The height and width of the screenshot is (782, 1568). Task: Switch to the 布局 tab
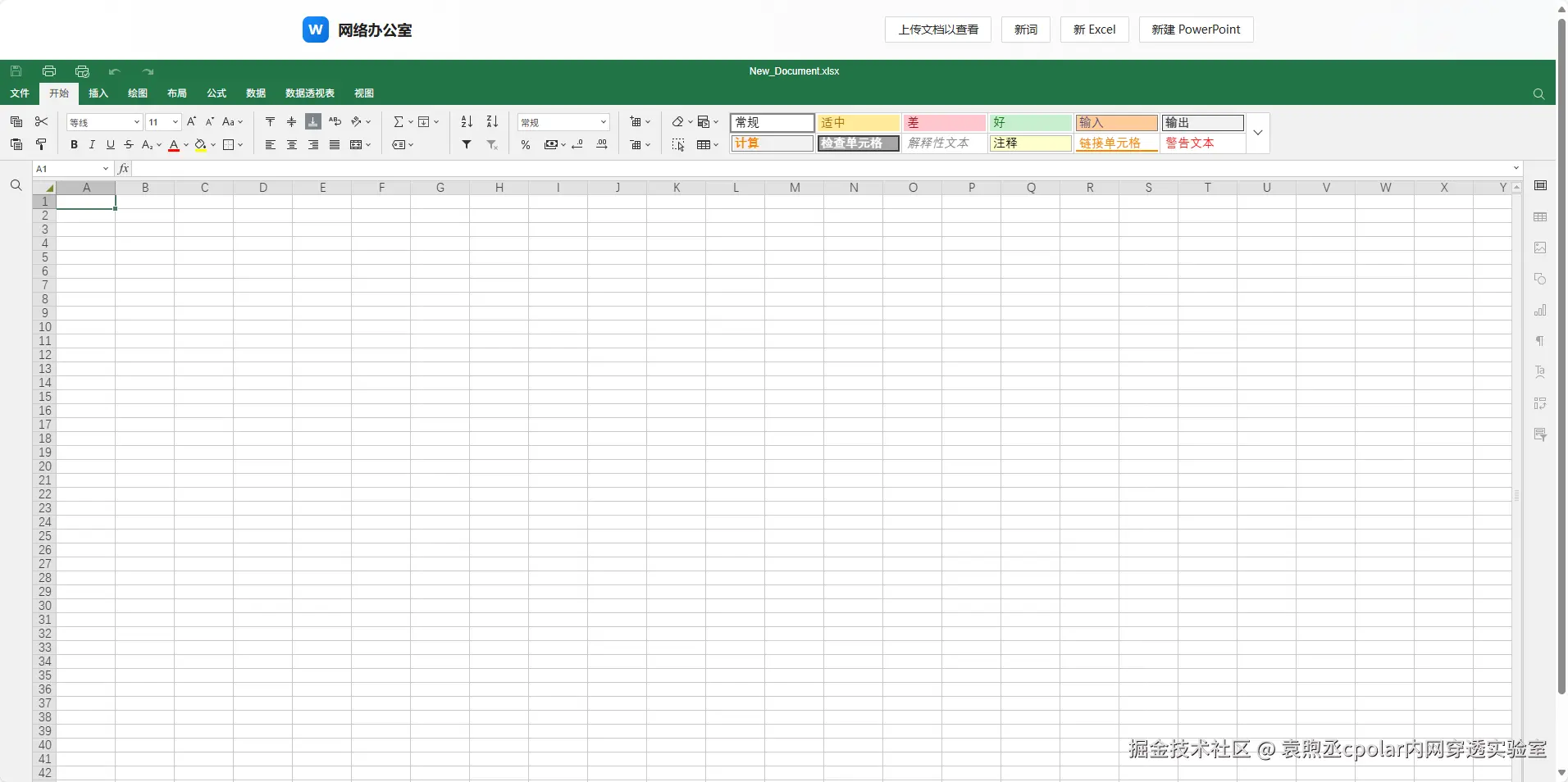coord(177,93)
